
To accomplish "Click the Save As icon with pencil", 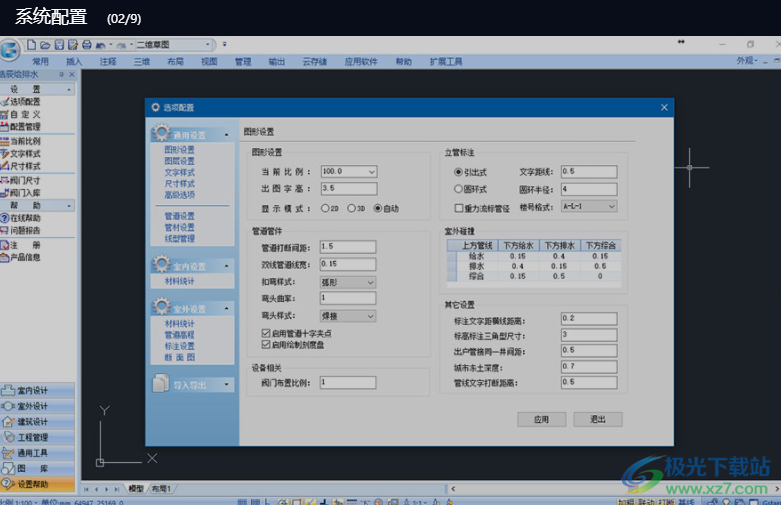I will pyautogui.click(x=73, y=45).
